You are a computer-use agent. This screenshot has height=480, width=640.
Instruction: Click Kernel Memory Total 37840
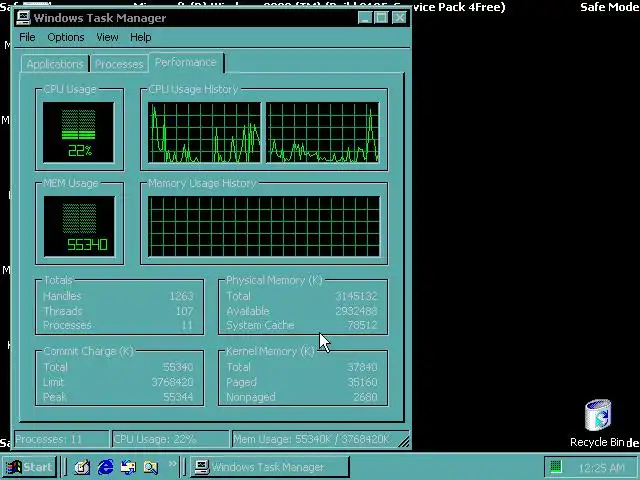(362, 367)
